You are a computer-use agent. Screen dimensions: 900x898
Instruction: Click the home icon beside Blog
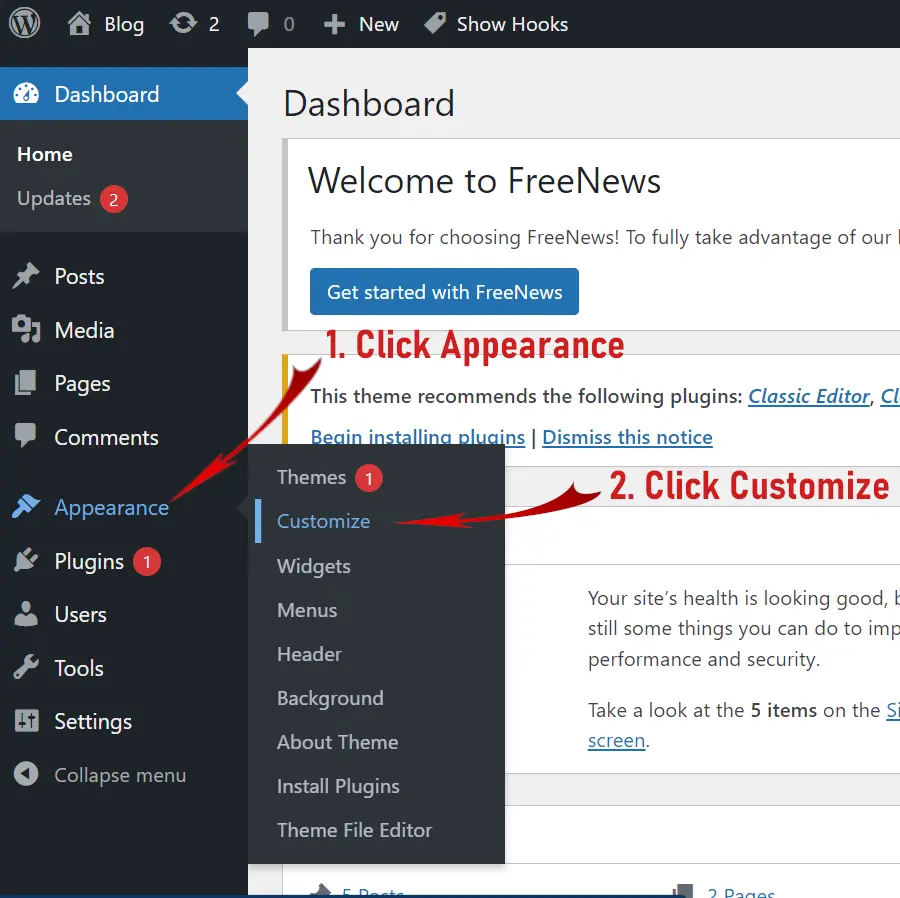click(79, 24)
